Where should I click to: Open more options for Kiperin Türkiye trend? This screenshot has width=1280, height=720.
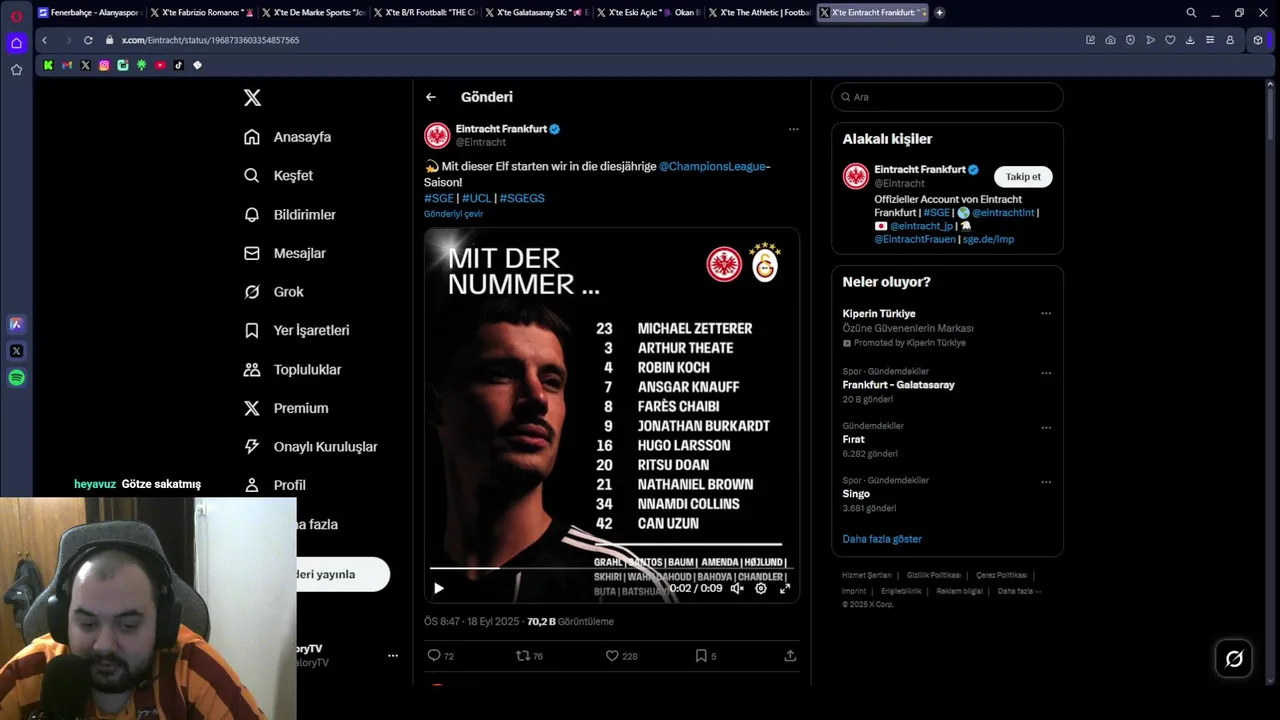(1046, 314)
